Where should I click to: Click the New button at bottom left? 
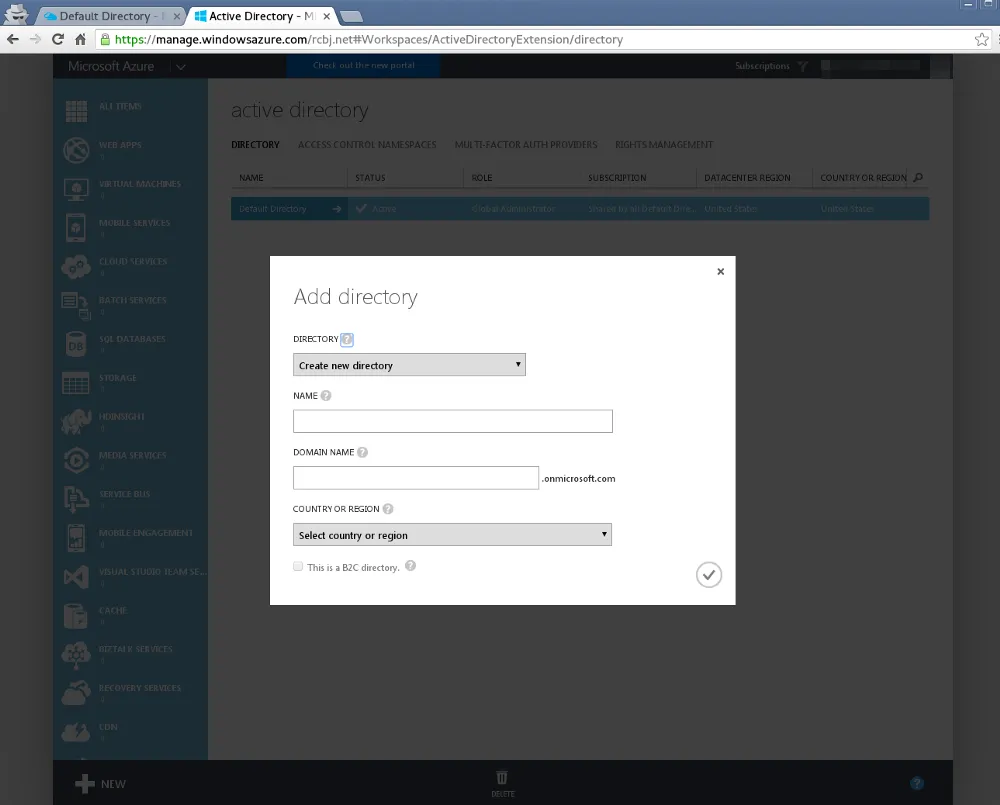click(100, 784)
